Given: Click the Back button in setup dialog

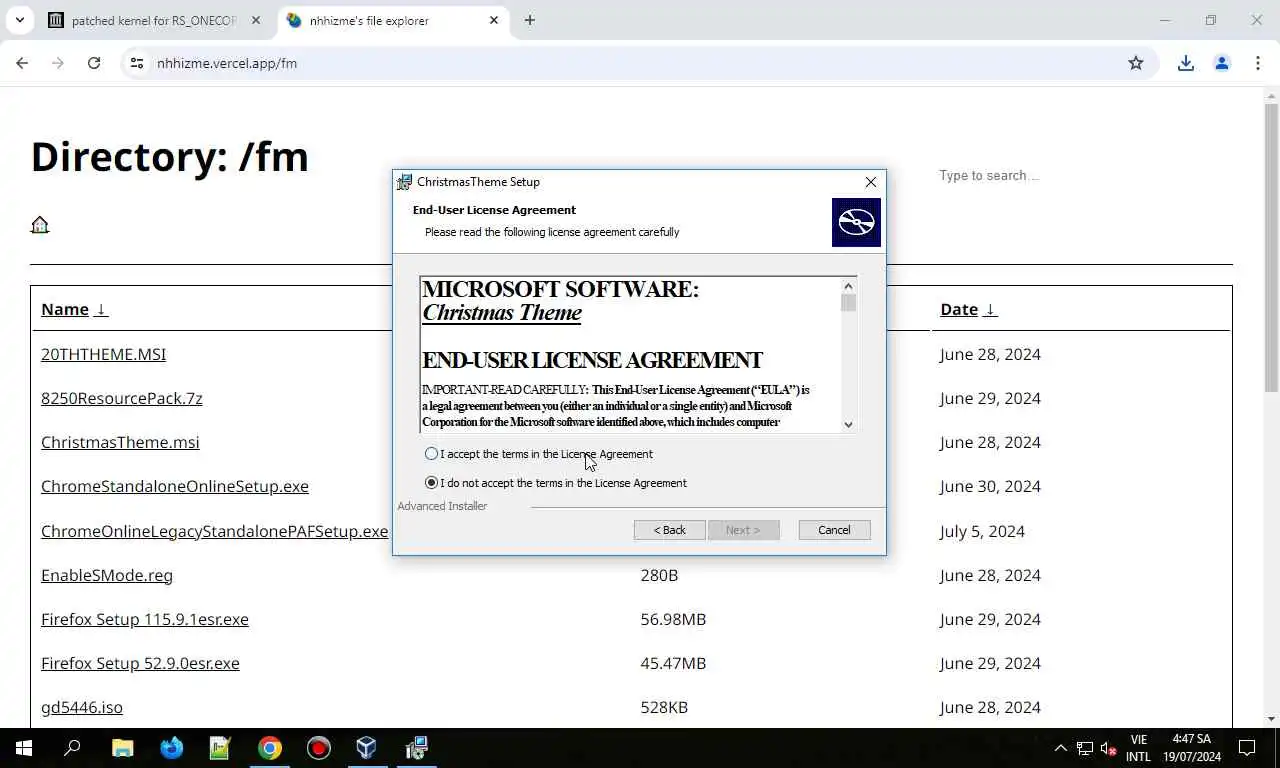Looking at the screenshot, I should [670, 530].
